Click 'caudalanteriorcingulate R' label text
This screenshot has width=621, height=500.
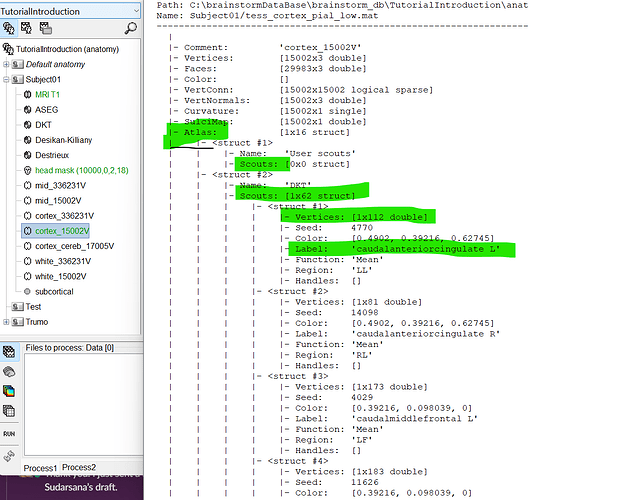[426, 334]
